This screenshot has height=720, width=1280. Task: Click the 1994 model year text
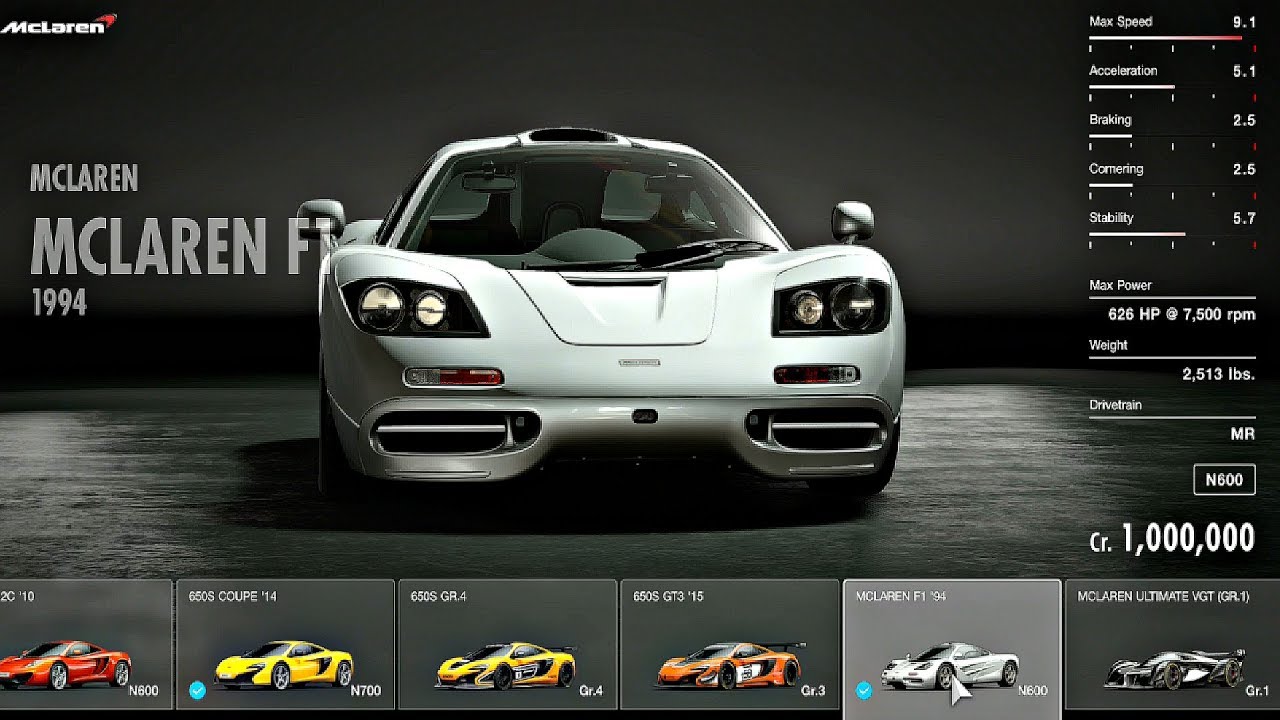59,302
